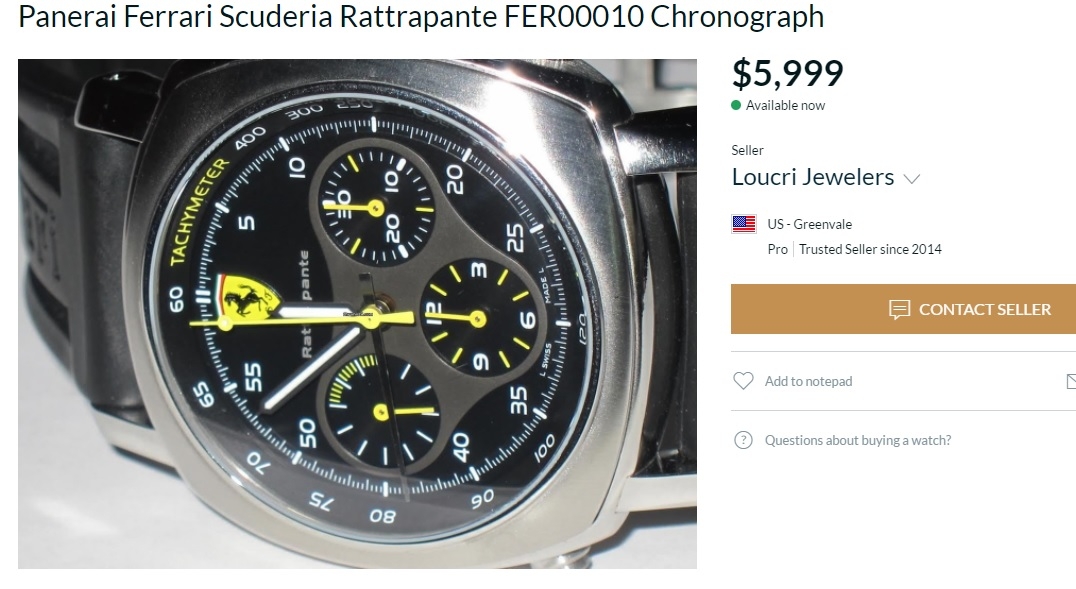Select Add to notepad

tap(808, 381)
